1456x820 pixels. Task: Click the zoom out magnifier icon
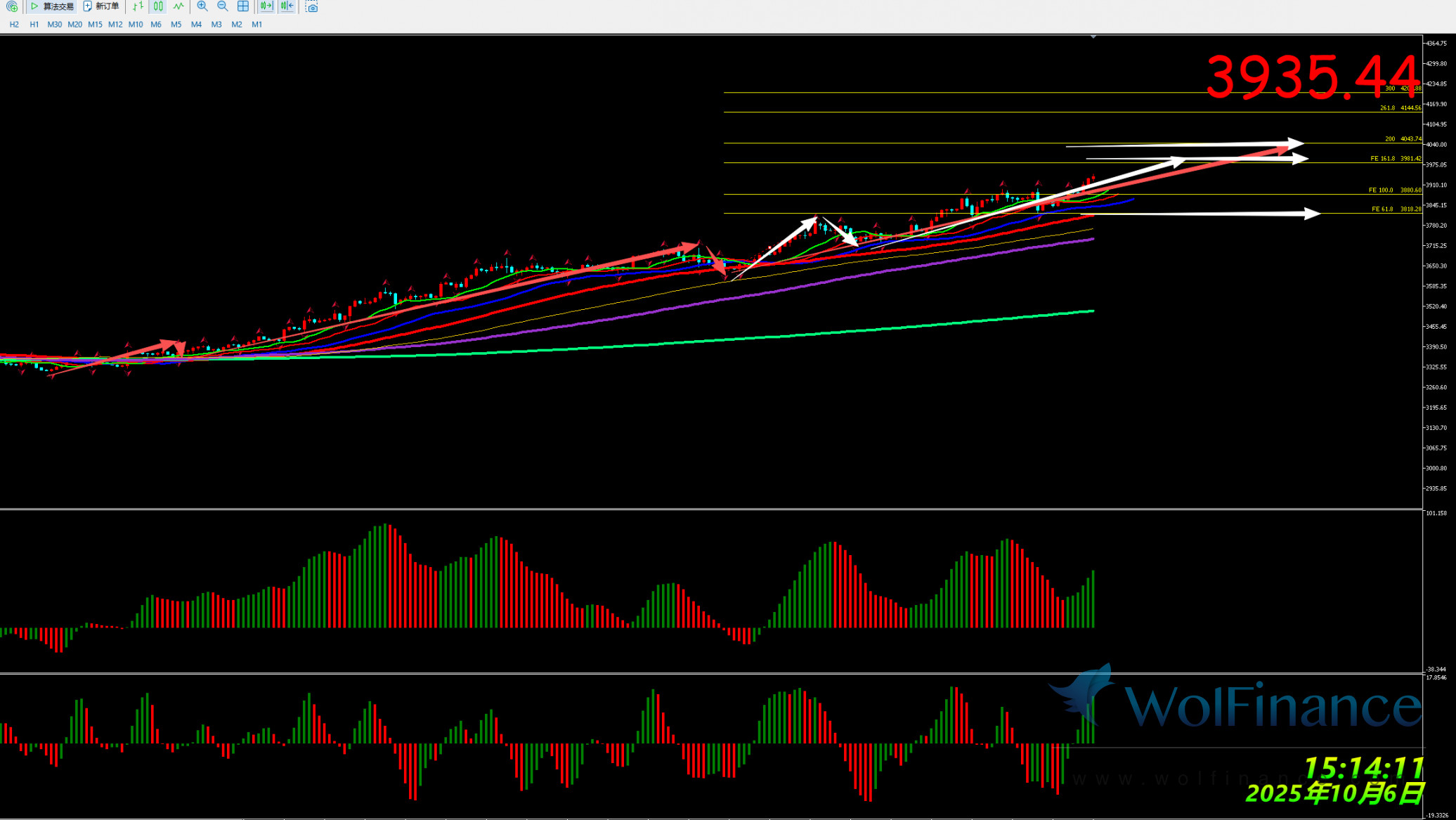click(223, 6)
